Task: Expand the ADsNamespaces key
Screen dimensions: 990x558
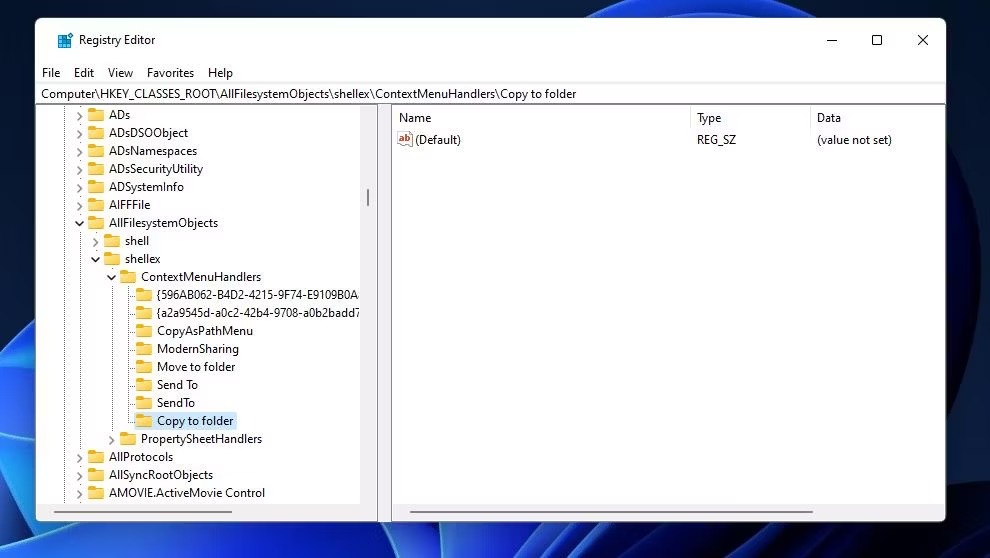Action: (x=79, y=151)
